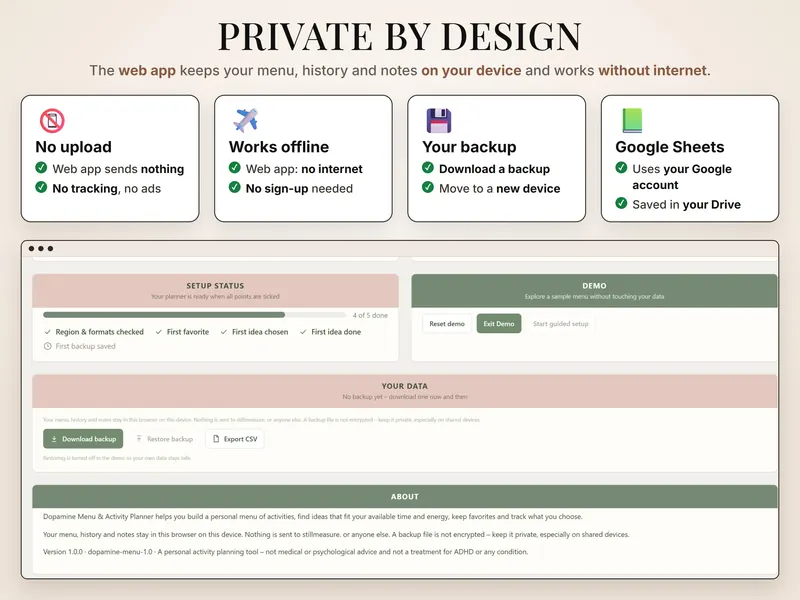Click the 'PRIVATE BY DESIGN' title
Screen dimensions: 800x600
click(400, 36)
